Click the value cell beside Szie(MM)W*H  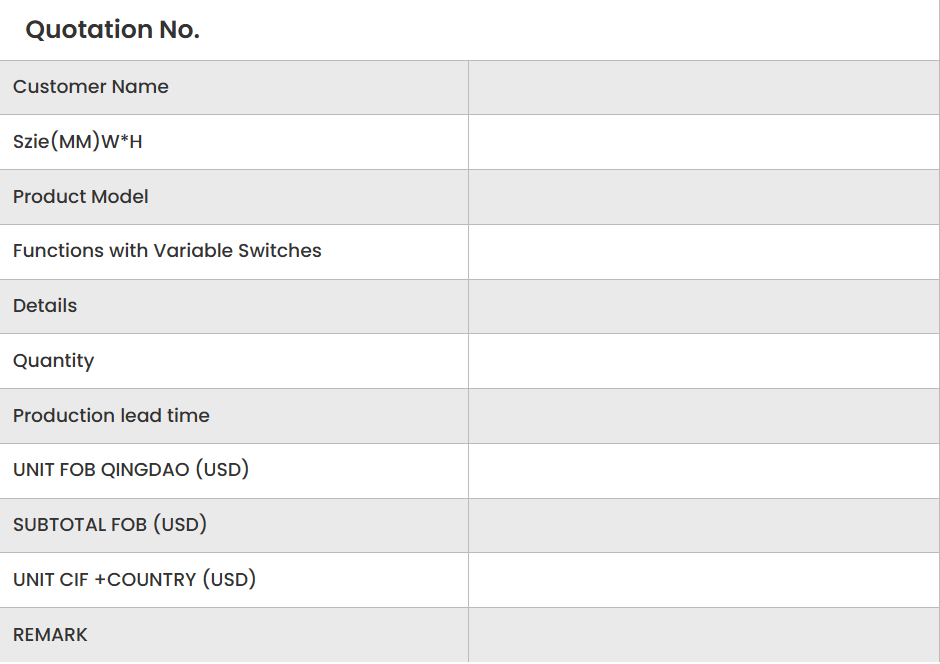coord(703,142)
